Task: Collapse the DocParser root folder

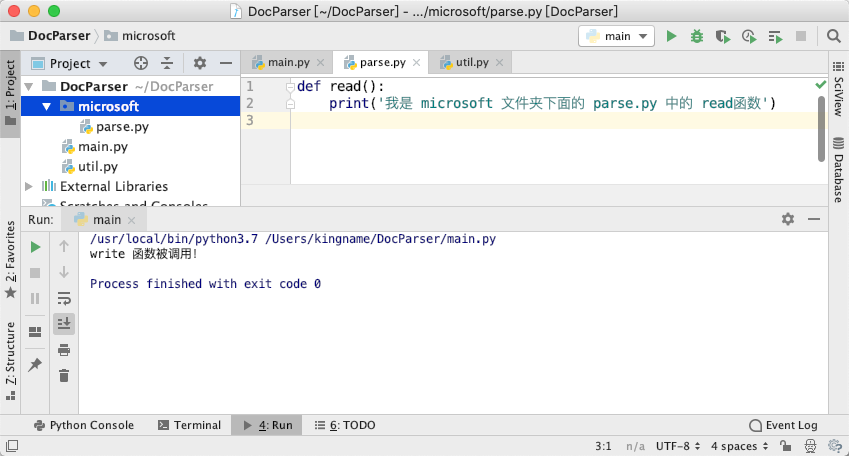Action: [x=29, y=87]
